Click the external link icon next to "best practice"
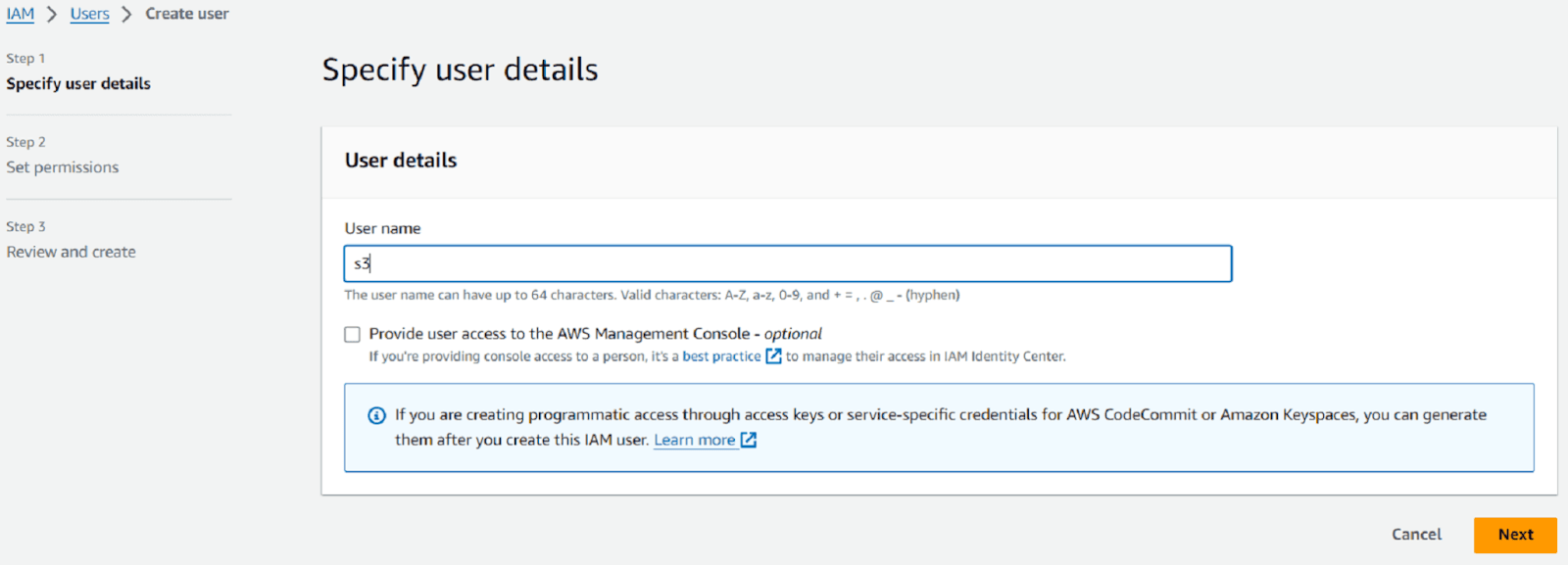This screenshot has height=565, width=1568. click(x=773, y=356)
